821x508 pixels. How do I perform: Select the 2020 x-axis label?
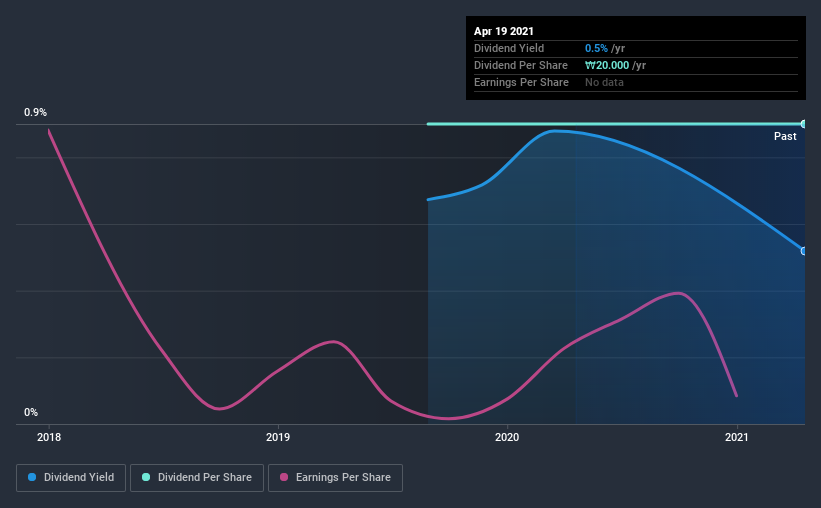click(x=507, y=437)
